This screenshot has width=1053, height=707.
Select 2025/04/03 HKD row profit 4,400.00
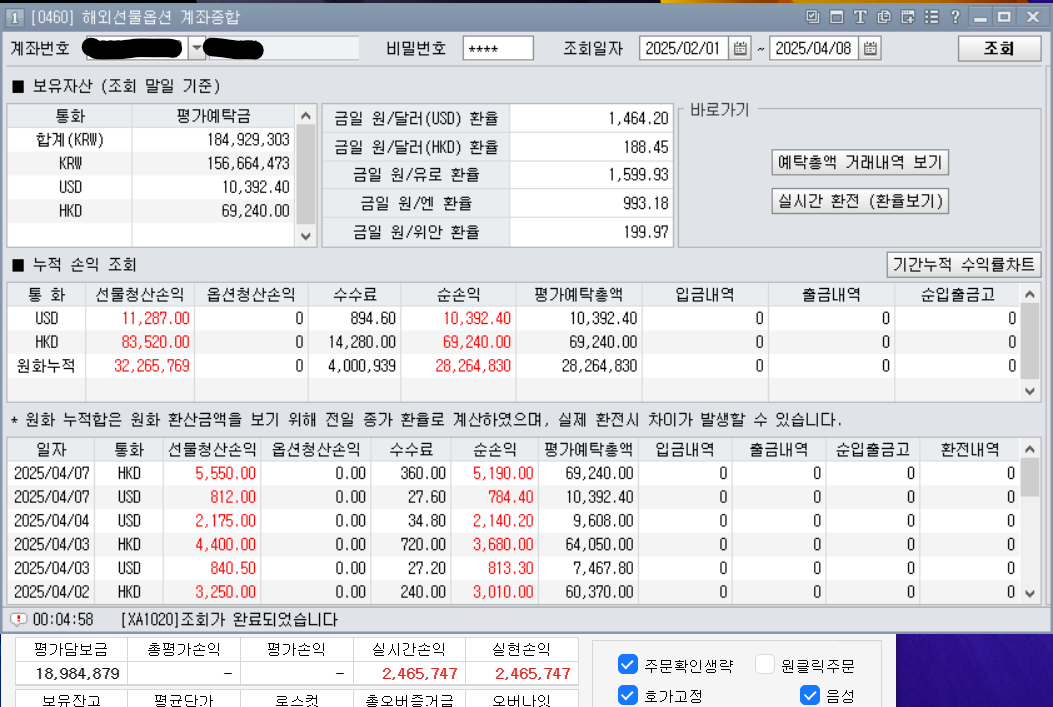coord(226,544)
